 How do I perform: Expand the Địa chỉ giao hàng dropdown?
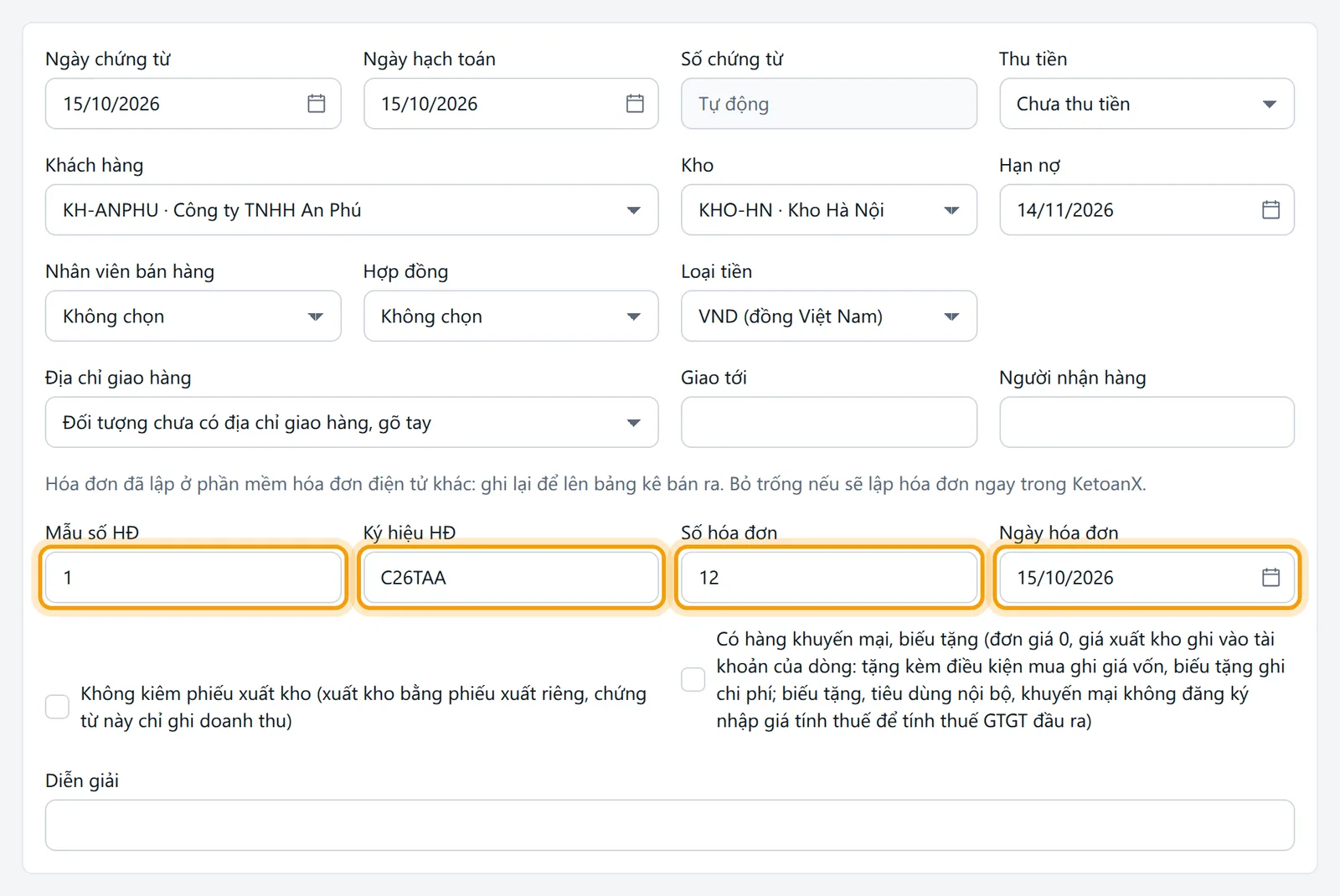coord(352,423)
